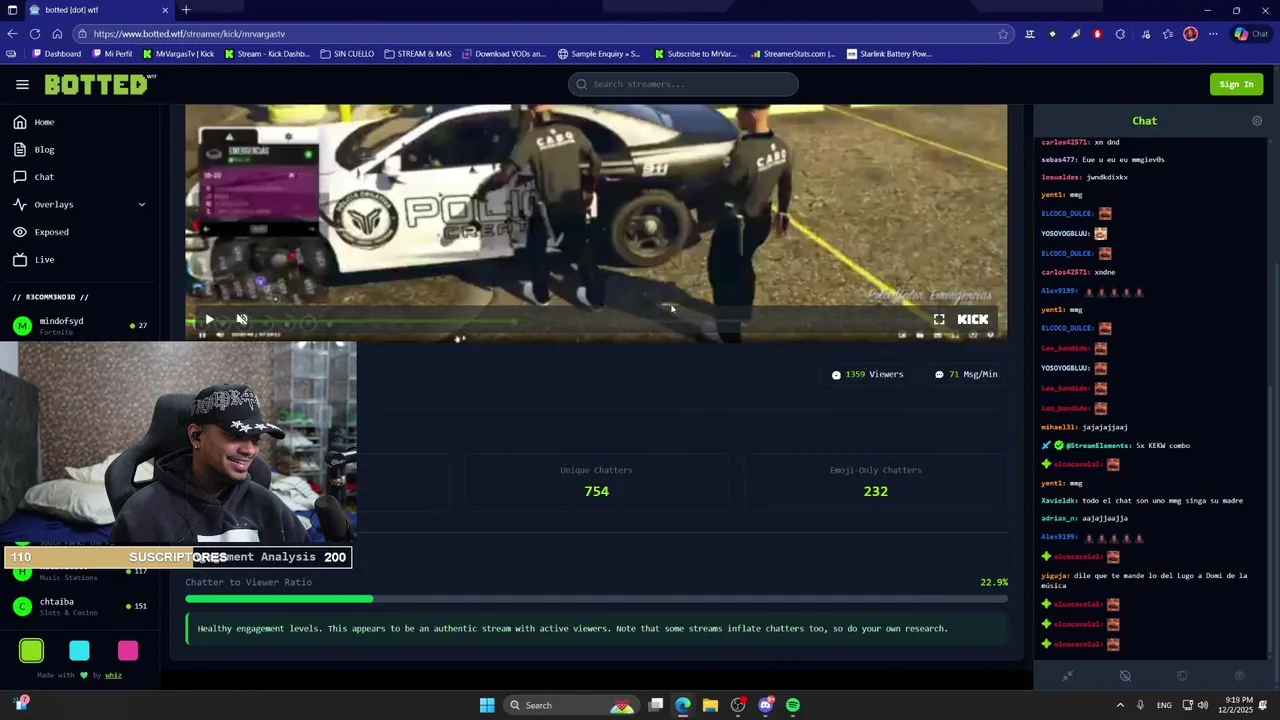Toggle the hide-emotes icon under chat
The height and width of the screenshot is (720, 1280).
click(1125, 676)
